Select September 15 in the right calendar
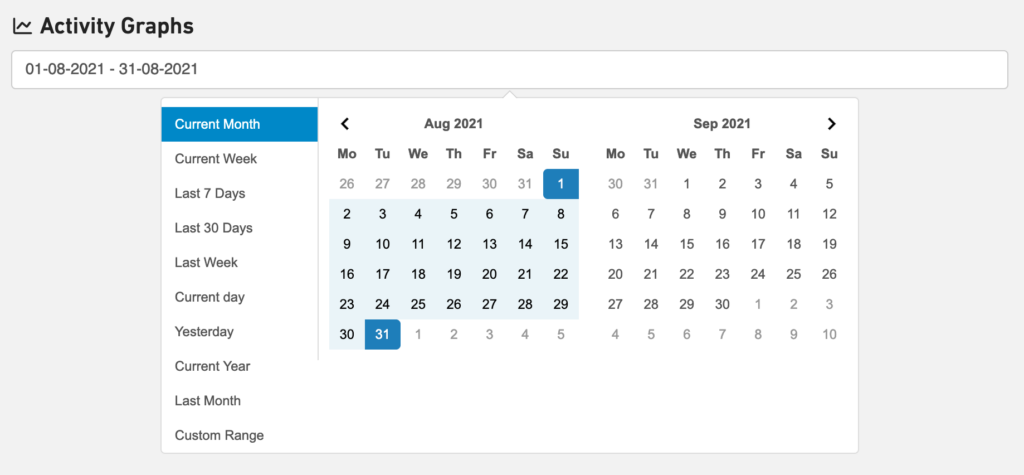1024x475 pixels. [x=687, y=244]
